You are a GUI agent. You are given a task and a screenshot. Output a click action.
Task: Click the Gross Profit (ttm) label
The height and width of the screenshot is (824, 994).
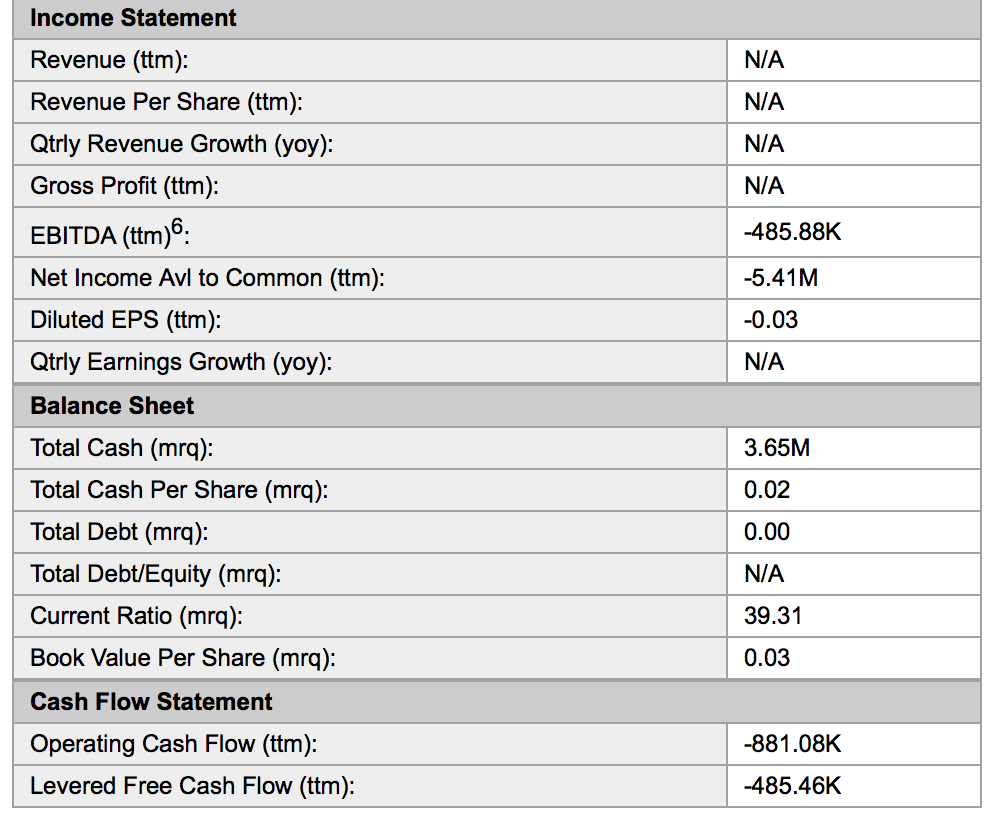(124, 186)
